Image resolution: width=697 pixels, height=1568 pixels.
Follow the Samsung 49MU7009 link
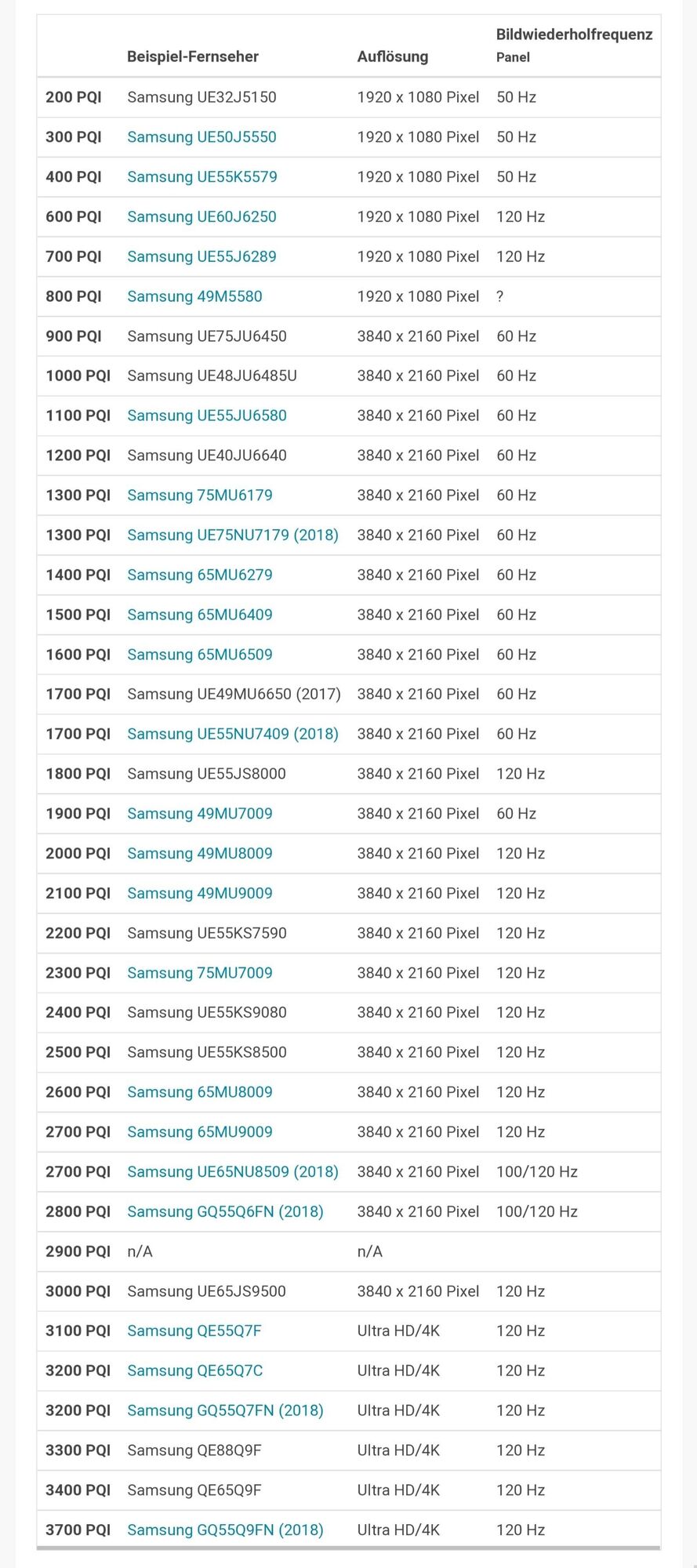(200, 814)
